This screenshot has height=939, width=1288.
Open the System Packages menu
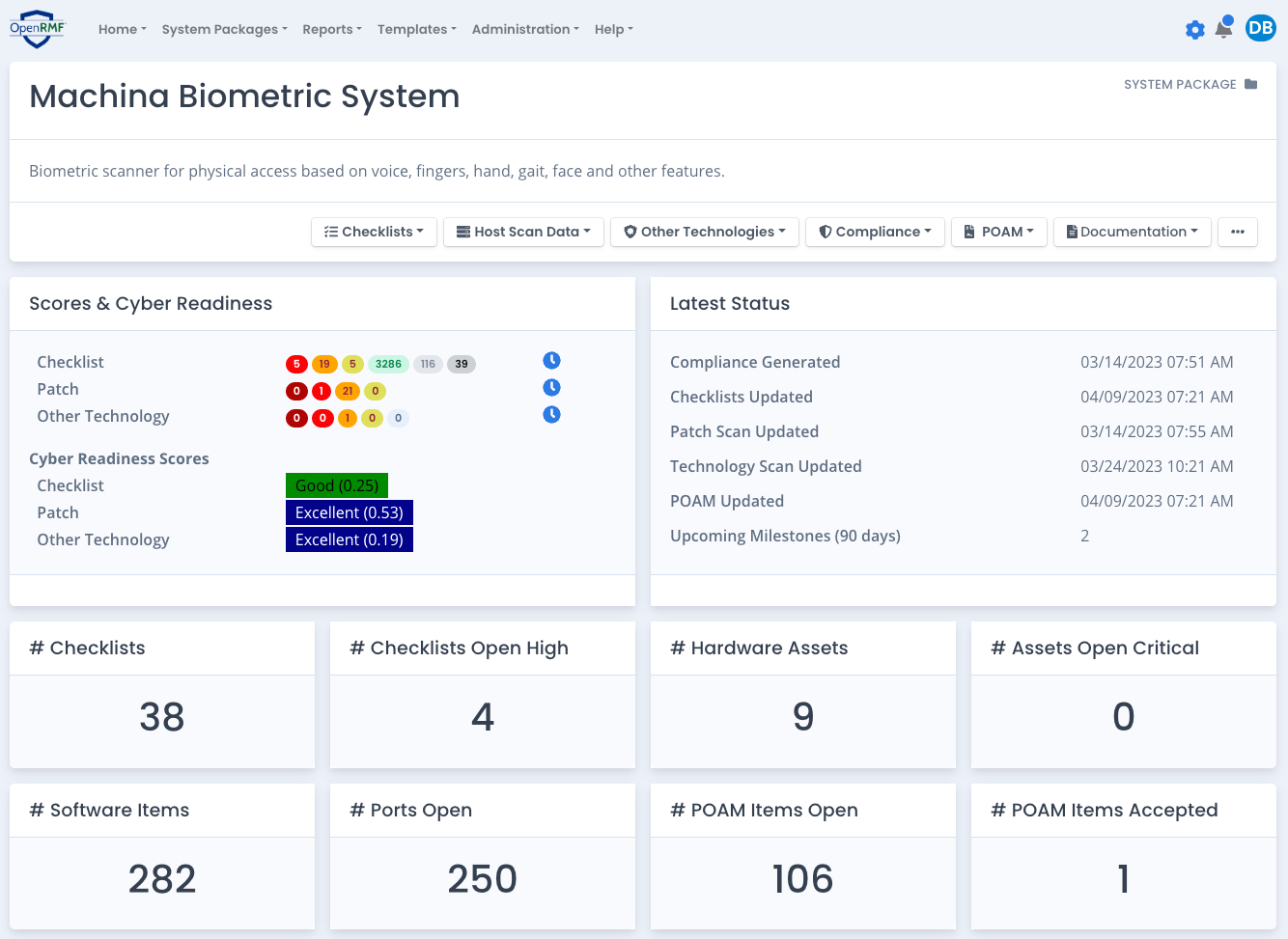click(225, 29)
